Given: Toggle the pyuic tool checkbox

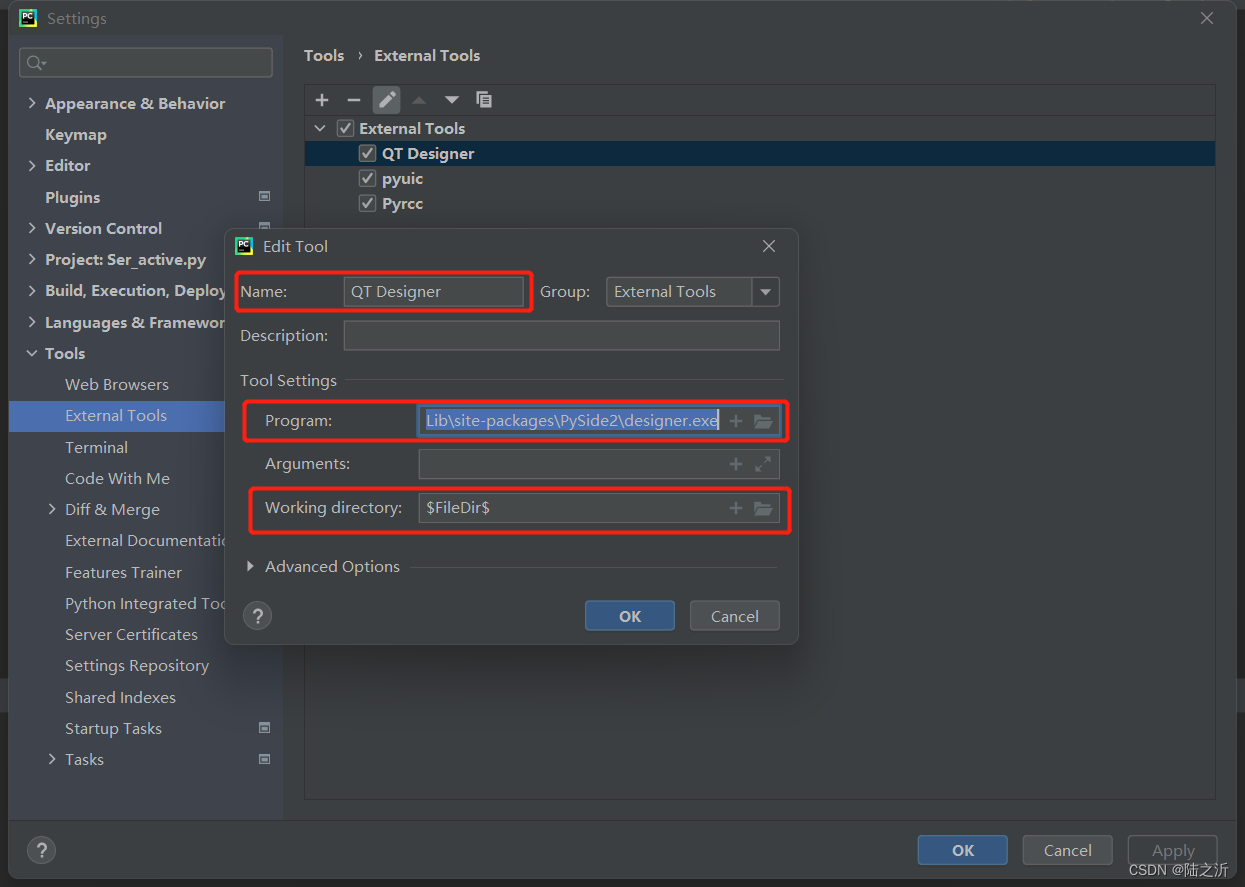Looking at the screenshot, I should (x=367, y=178).
